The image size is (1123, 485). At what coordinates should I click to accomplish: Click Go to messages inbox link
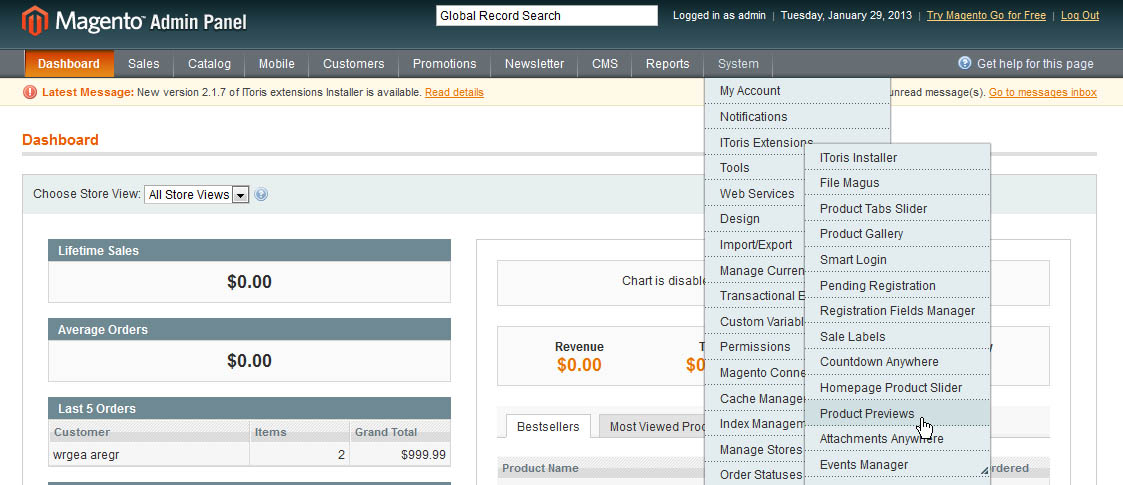click(1043, 92)
